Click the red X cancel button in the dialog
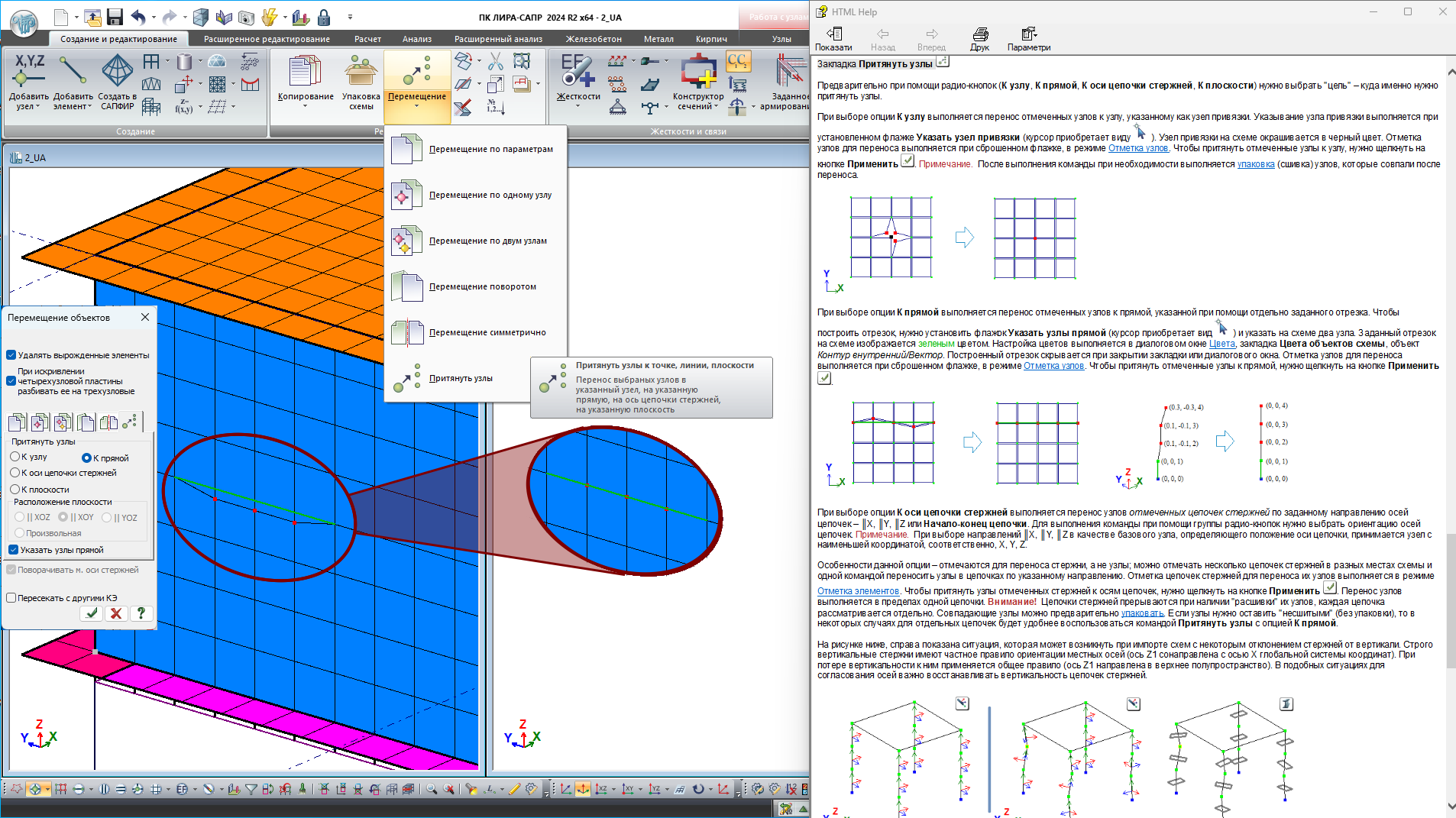 click(116, 613)
